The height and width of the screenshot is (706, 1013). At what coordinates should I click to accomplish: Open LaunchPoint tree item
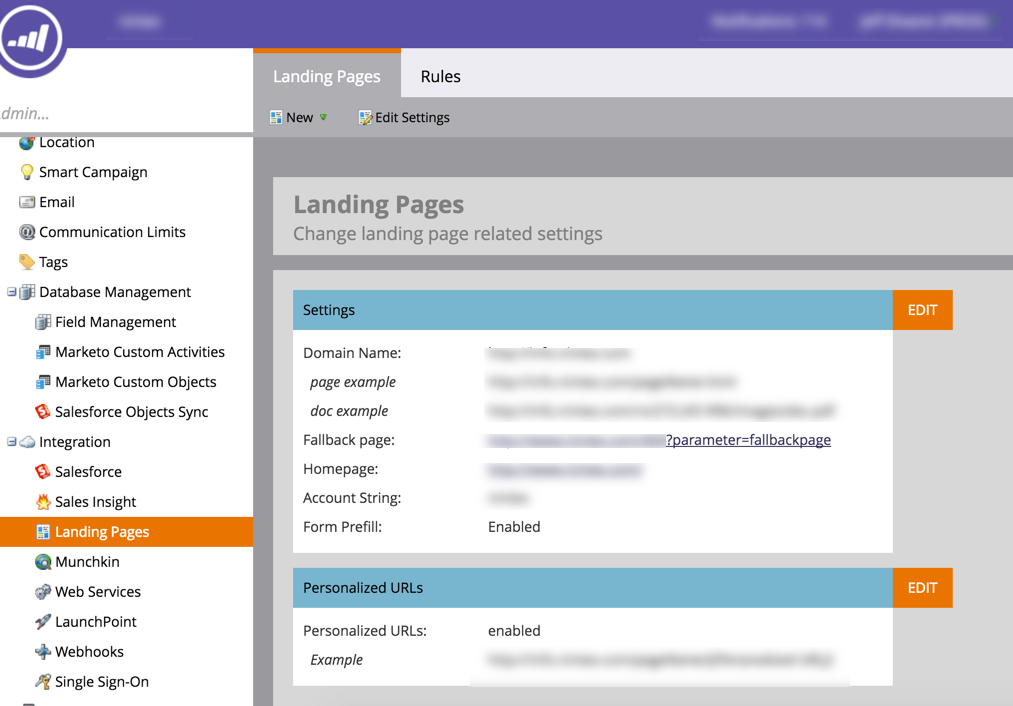[96, 621]
